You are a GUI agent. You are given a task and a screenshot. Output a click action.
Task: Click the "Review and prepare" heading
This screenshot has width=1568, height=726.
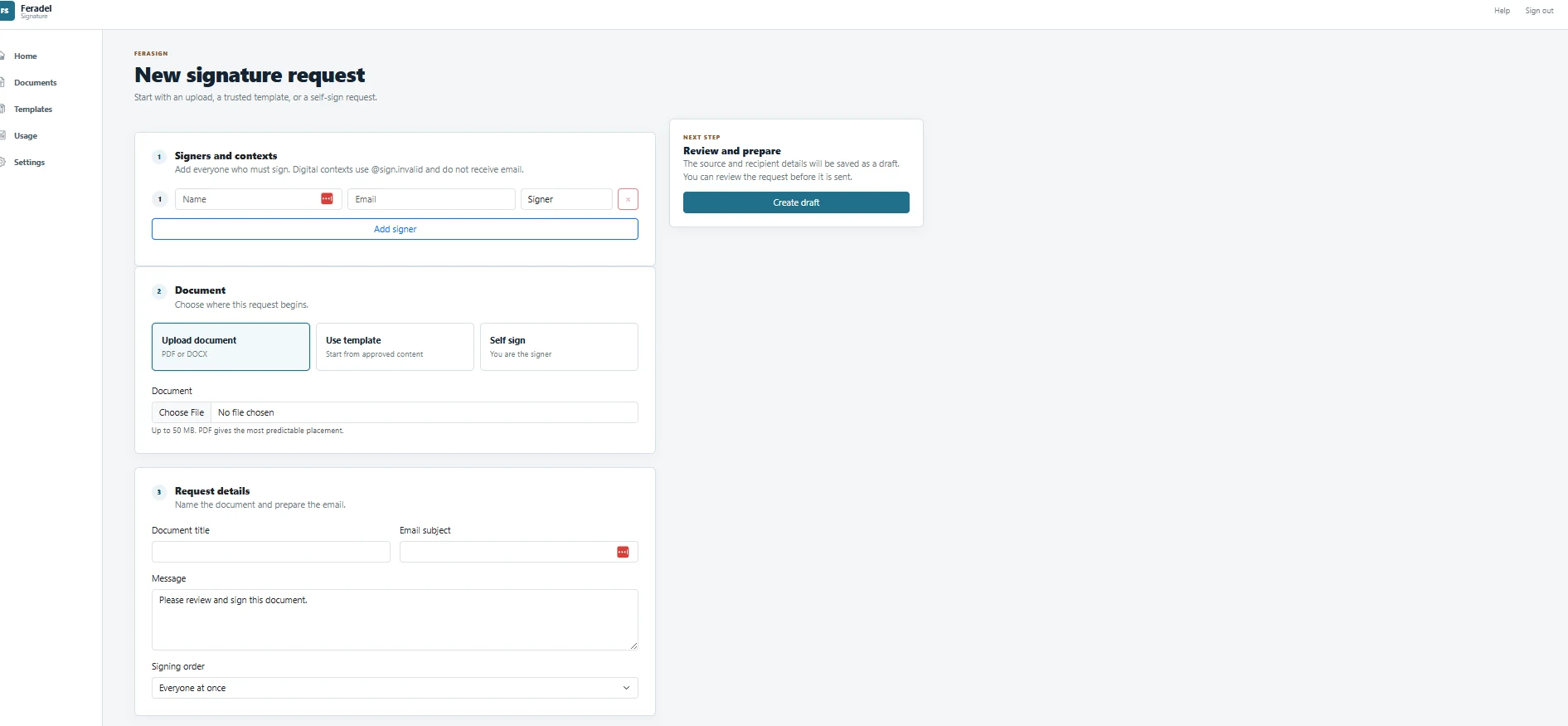point(732,151)
